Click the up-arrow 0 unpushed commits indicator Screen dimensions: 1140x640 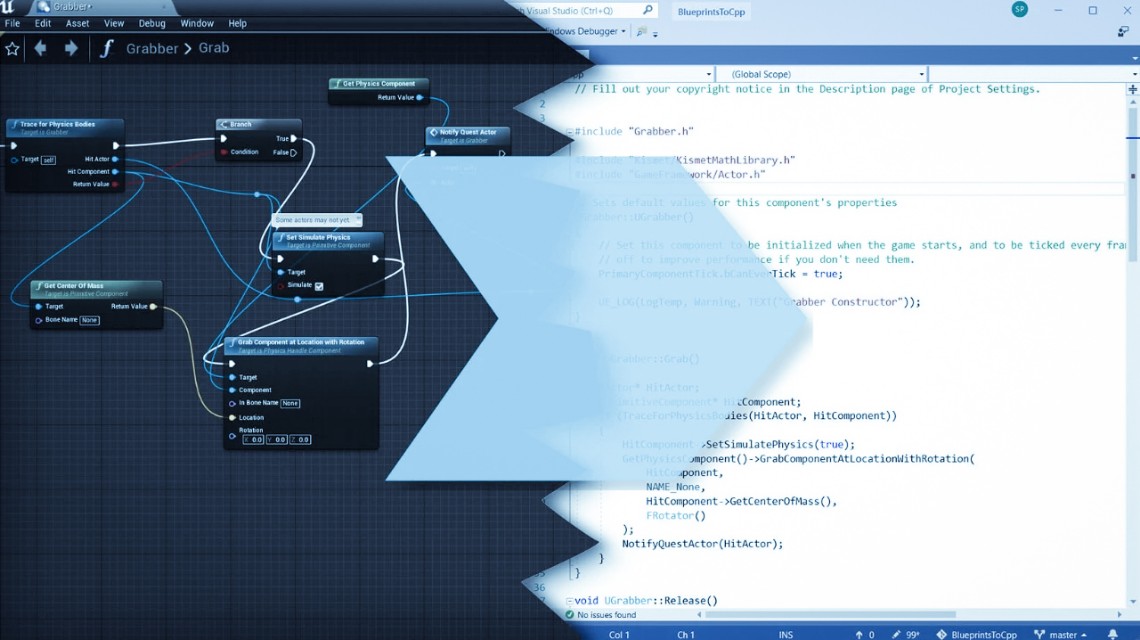coord(864,634)
